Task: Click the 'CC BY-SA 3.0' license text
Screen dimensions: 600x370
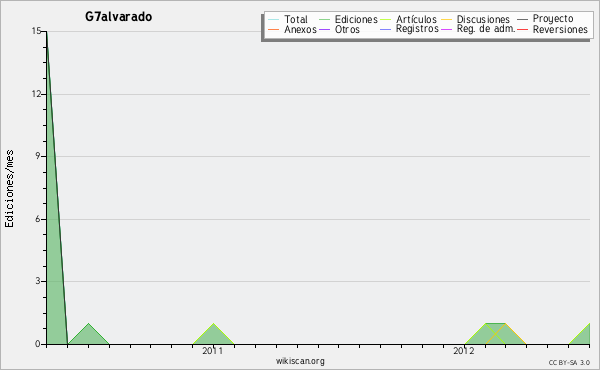Action: pyautogui.click(x=569, y=362)
